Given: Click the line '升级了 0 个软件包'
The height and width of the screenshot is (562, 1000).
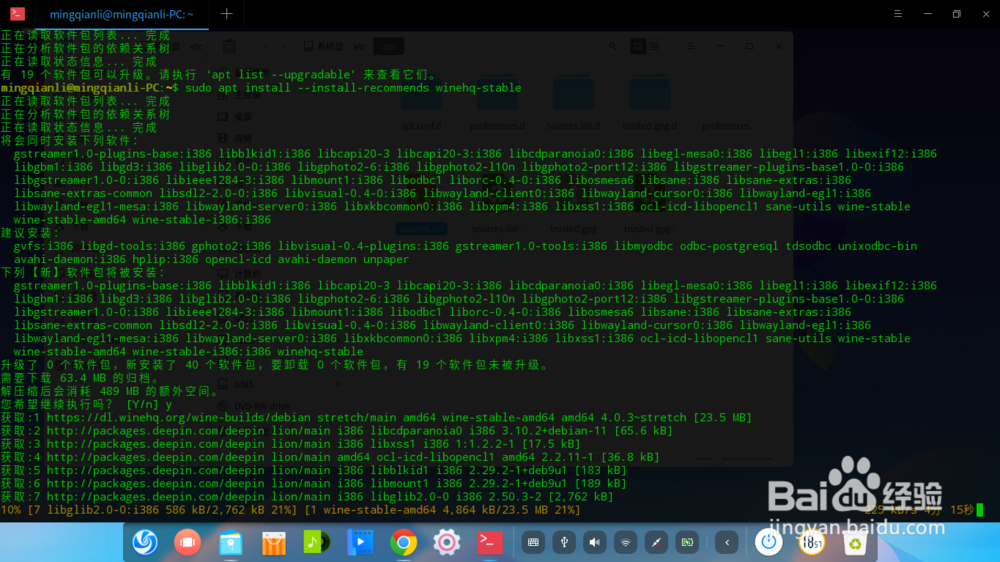Looking at the screenshot, I should 274,365.
